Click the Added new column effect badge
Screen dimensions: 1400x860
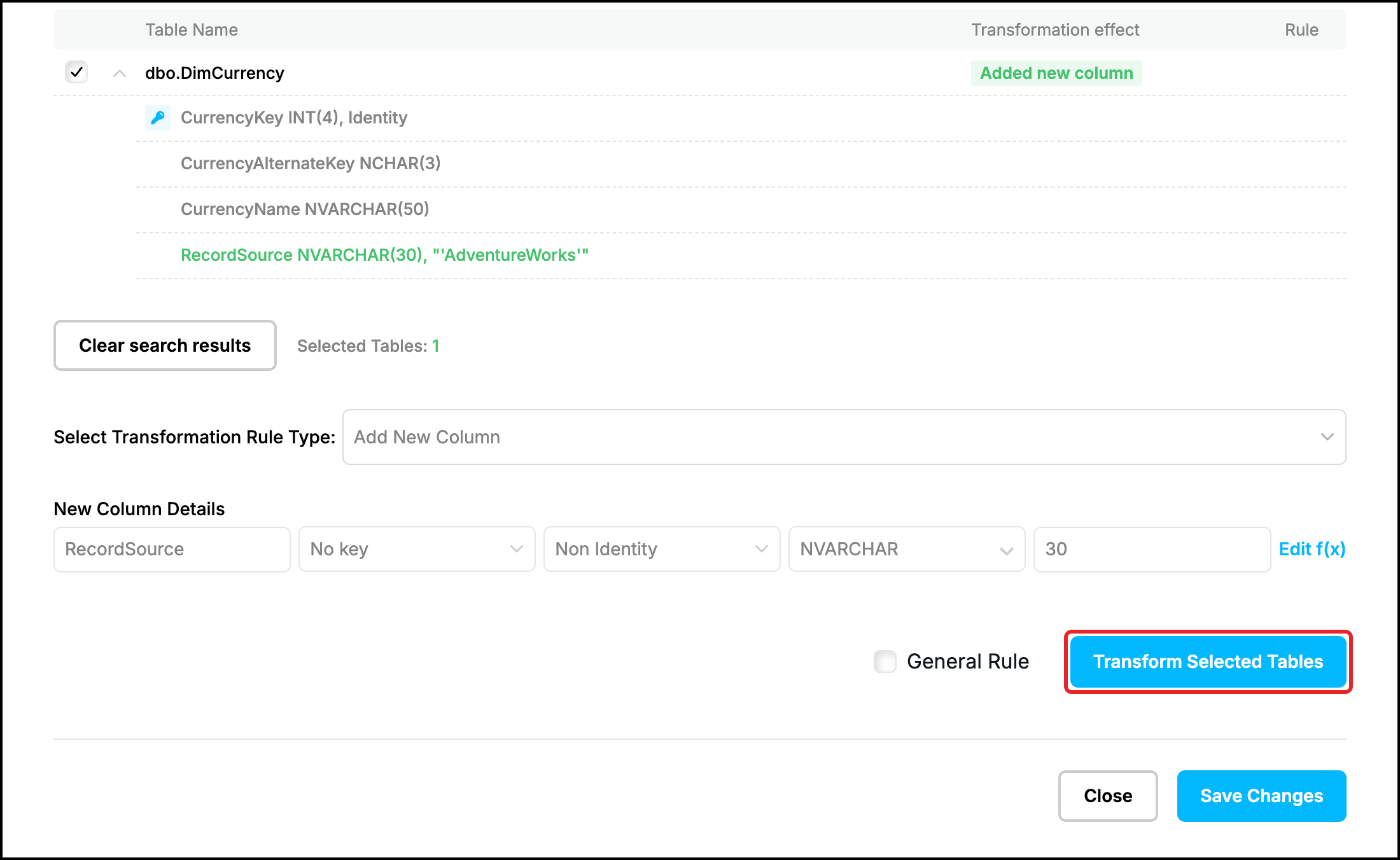tap(1056, 73)
